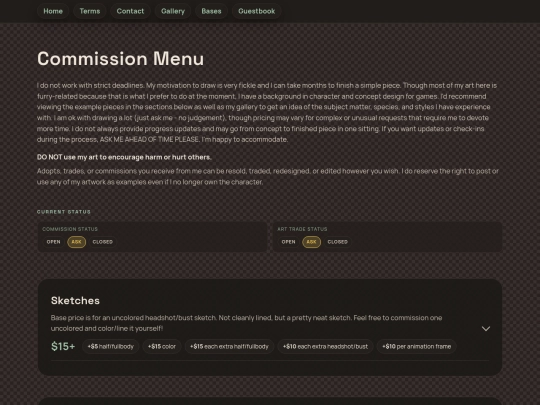Screen dimensions: 540x405
Task: Go to the Terms page
Action: point(90,11)
